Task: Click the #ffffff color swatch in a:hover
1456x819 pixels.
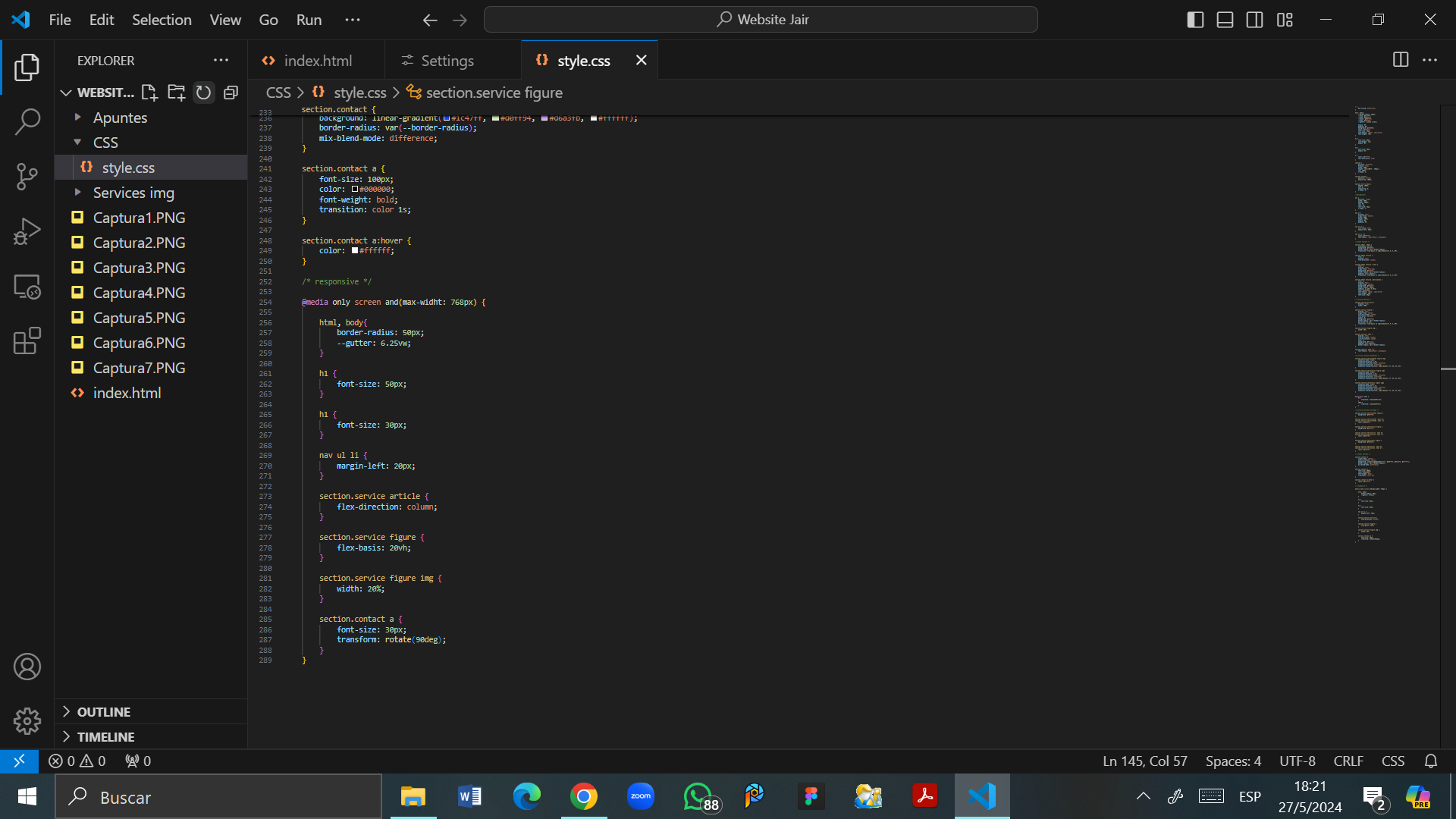Action: (355, 251)
